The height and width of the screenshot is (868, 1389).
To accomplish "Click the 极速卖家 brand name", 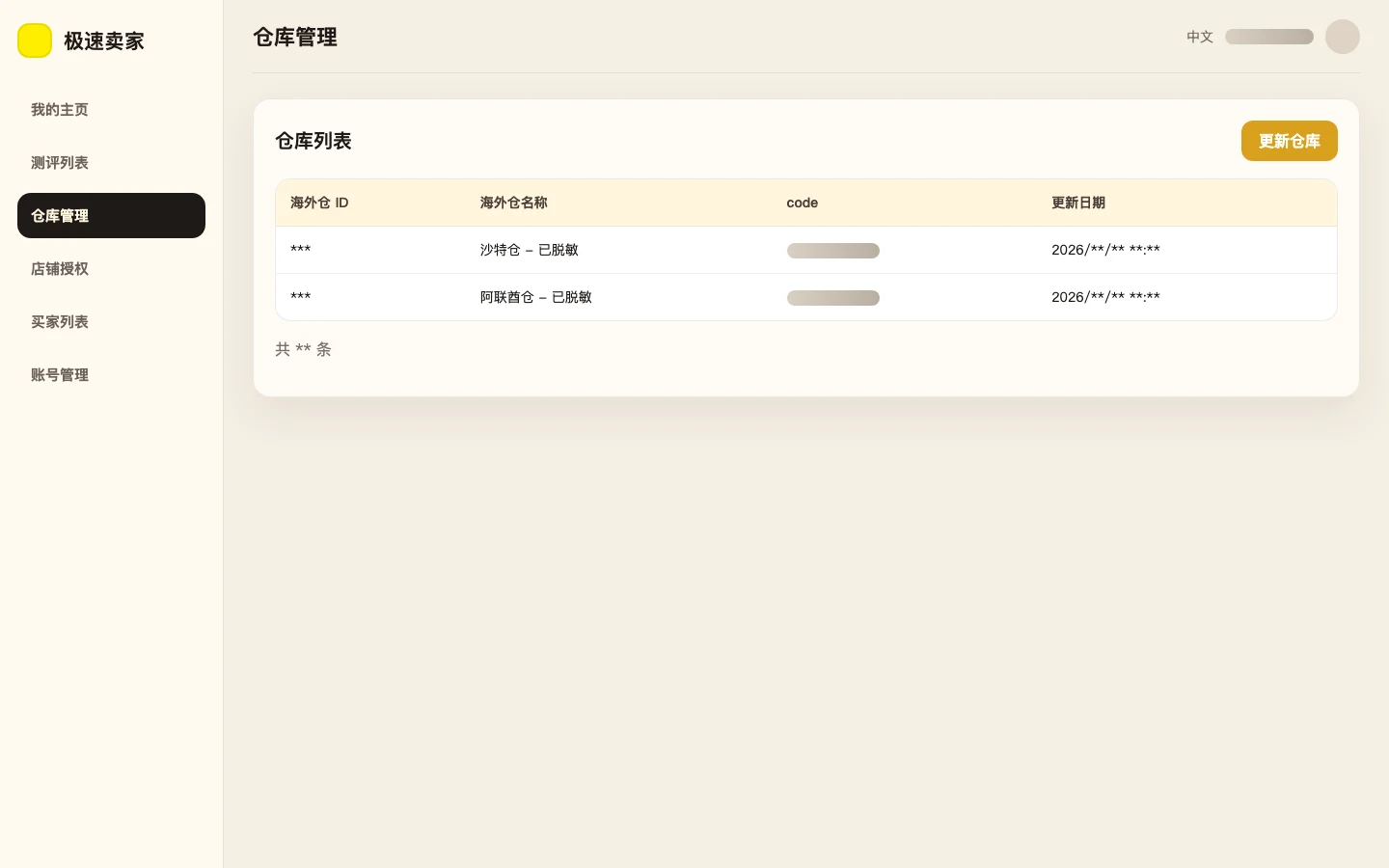I will point(104,41).
